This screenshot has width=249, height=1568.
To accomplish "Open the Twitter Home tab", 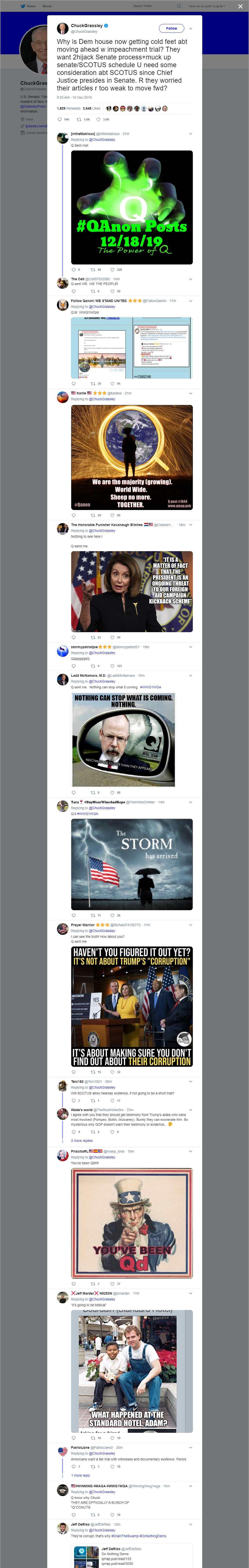I will pyautogui.click(x=28, y=6).
